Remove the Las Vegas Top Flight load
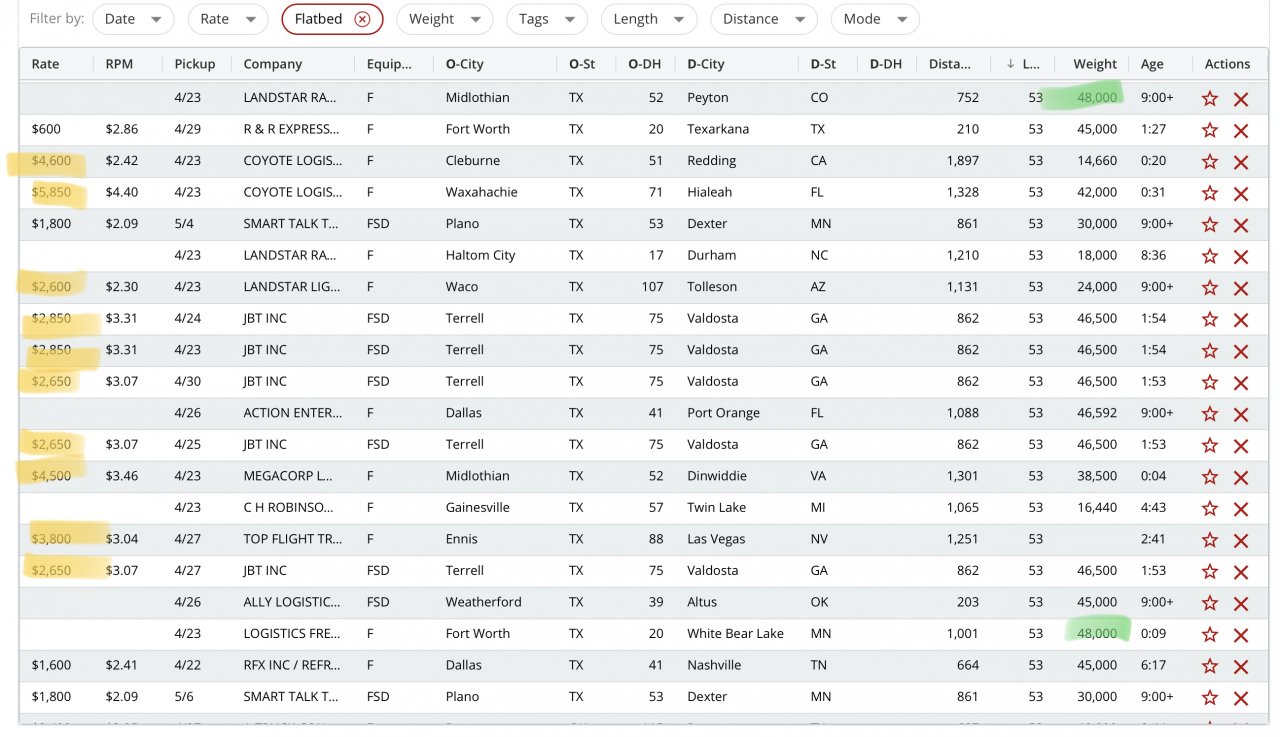The image size is (1280, 737). pyautogui.click(x=1241, y=541)
